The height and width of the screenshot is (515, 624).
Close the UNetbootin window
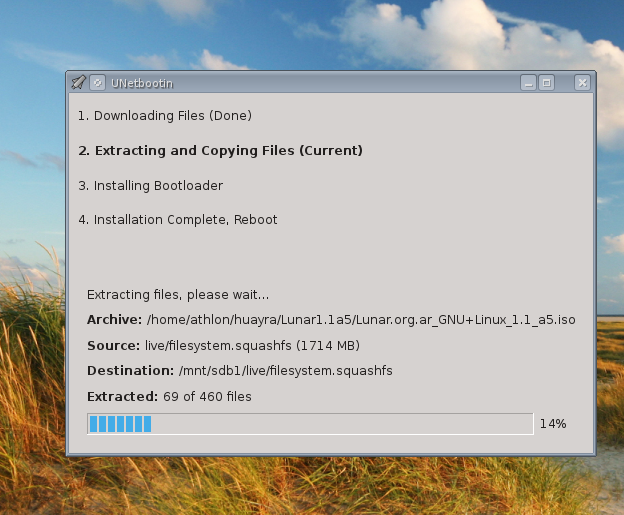click(581, 83)
